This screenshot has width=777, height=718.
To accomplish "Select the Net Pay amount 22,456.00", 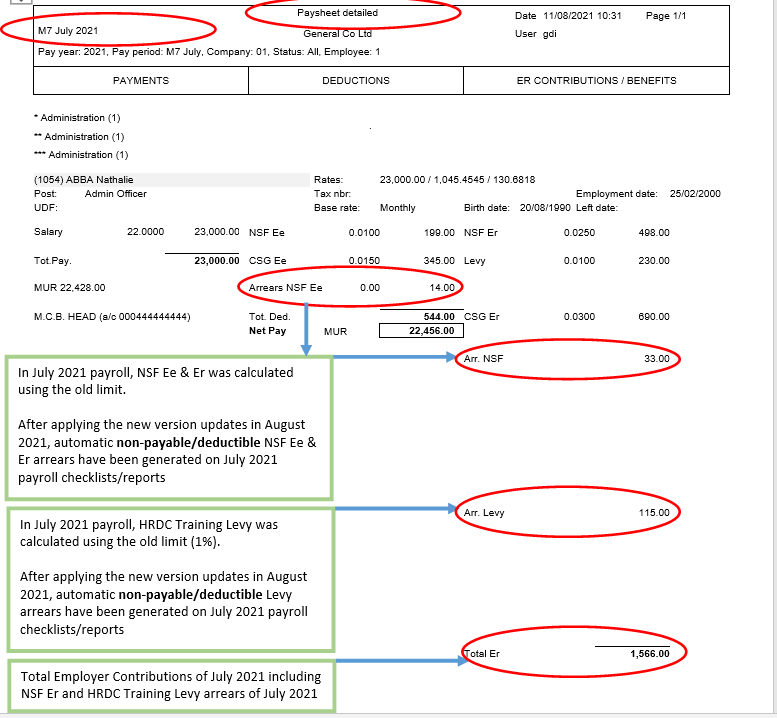I will [432, 330].
